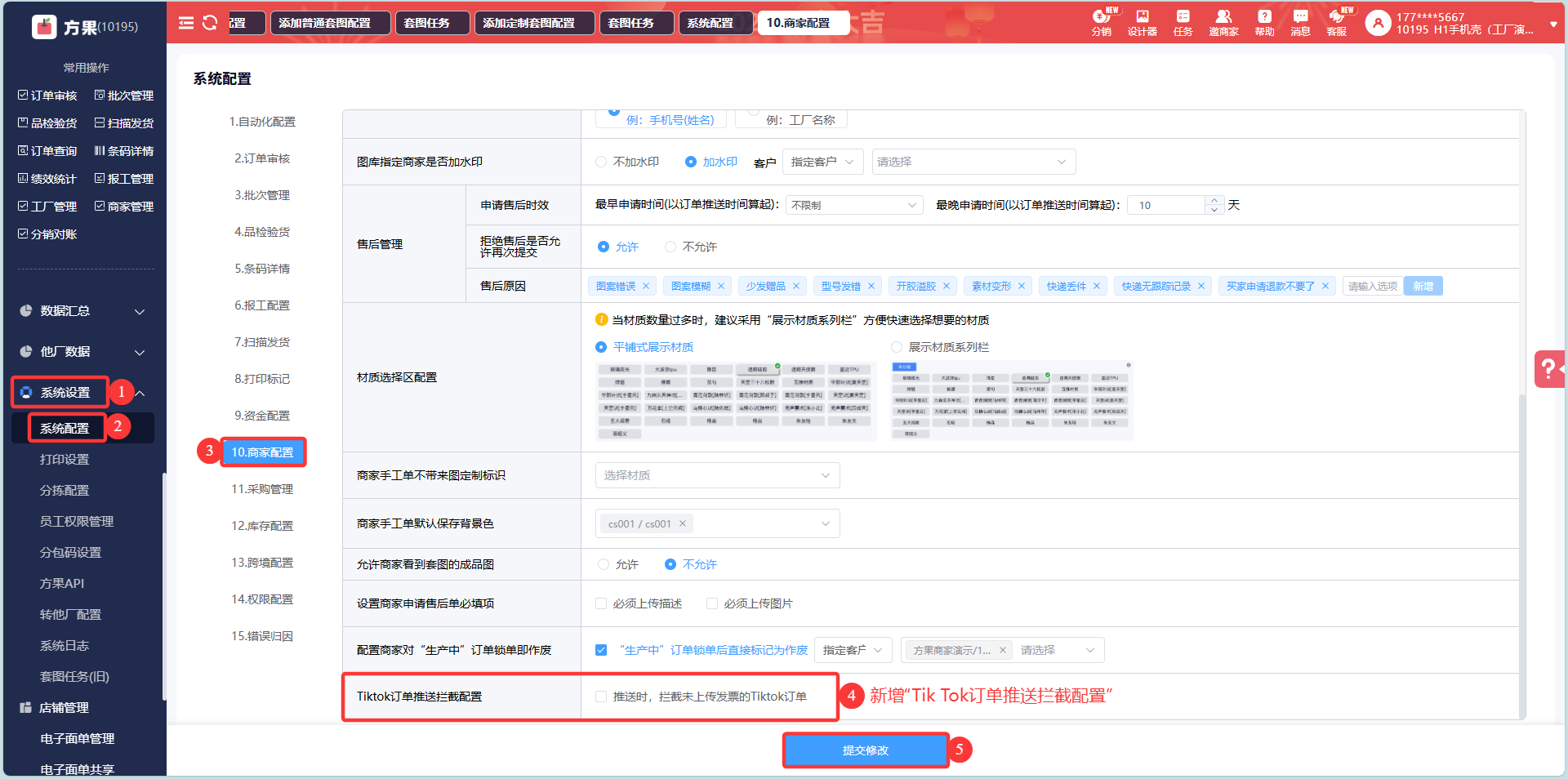Open the 不限制 earliest apply time dropdown

click(853, 205)
